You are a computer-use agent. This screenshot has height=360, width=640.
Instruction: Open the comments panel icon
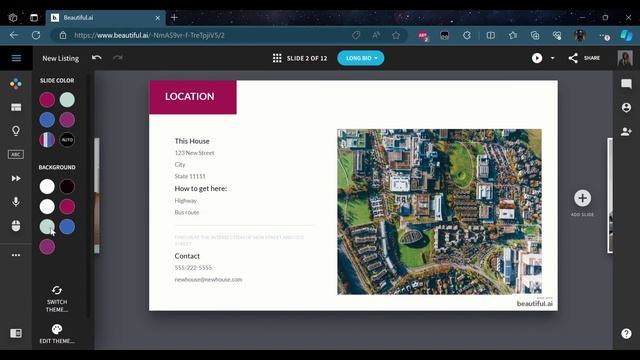coord(626,84)
